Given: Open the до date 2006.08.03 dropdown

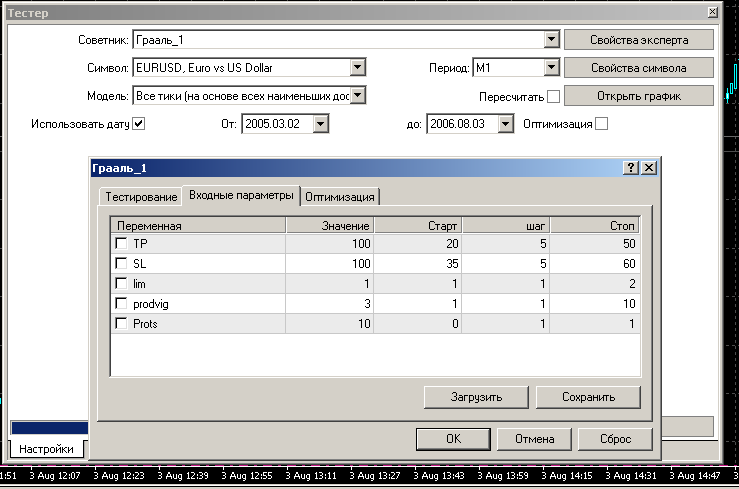Looking at the screenshot, I should click(505, 124).
